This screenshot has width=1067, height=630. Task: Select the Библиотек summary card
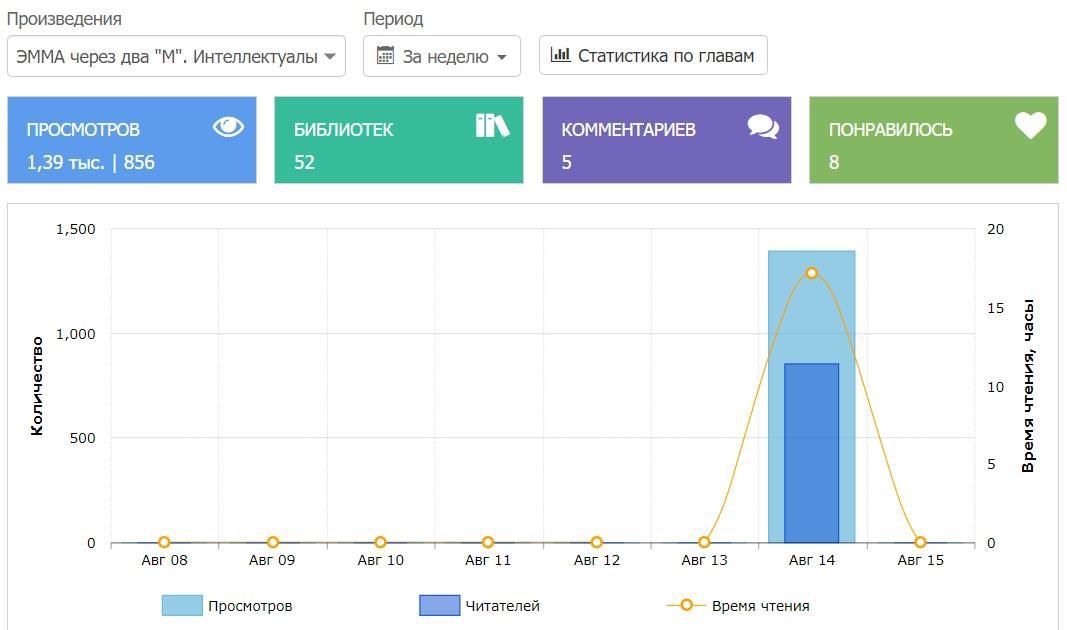tap(399, 140)
